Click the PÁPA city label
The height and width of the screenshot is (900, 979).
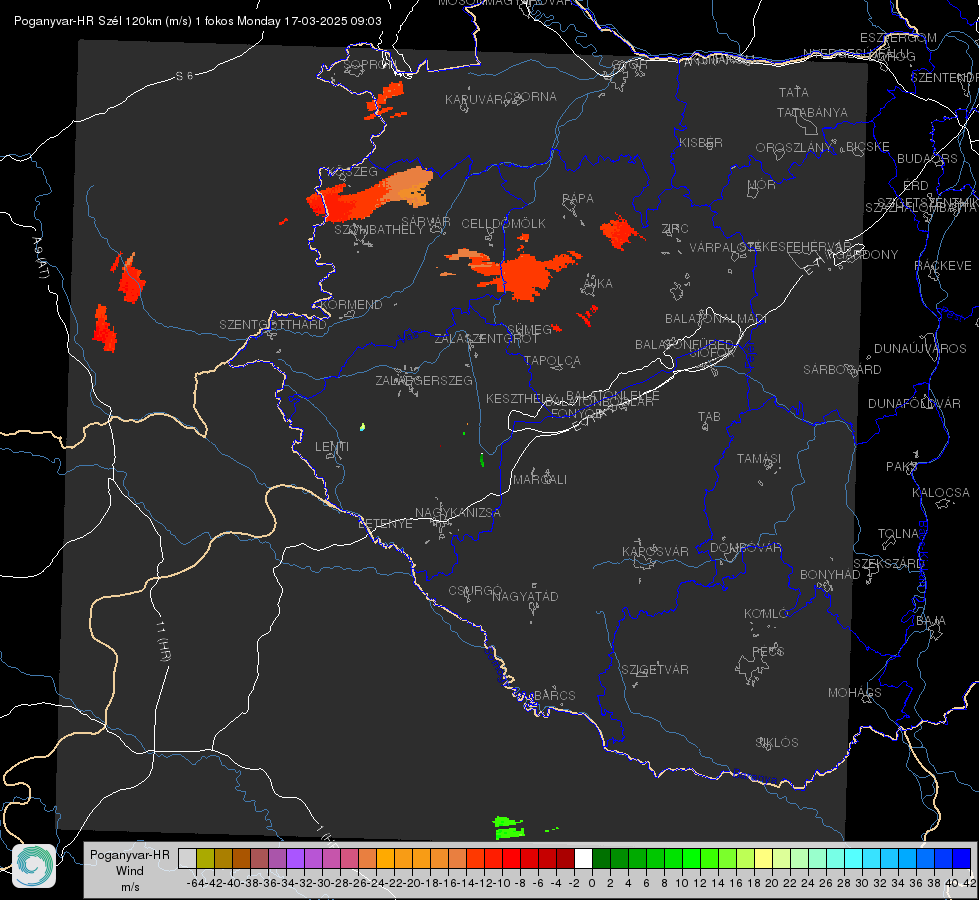point(578,199)
